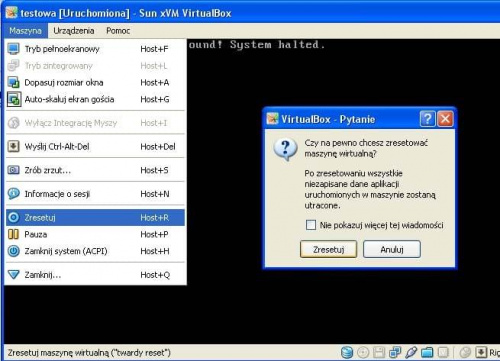500x361 pixels.
Task: Click the floppy drive status icon
Action: [379, 352]
